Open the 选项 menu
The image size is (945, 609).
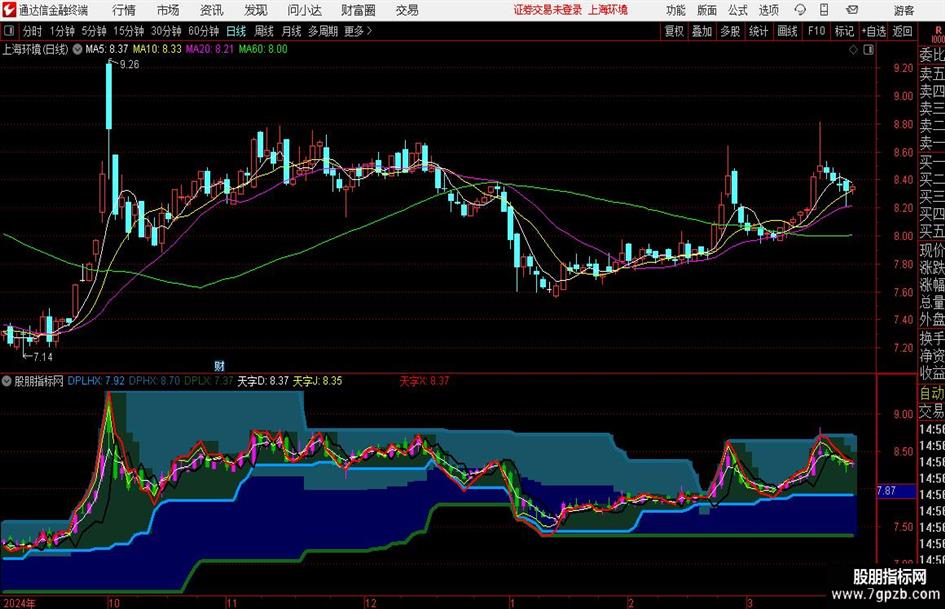point(768,10)
